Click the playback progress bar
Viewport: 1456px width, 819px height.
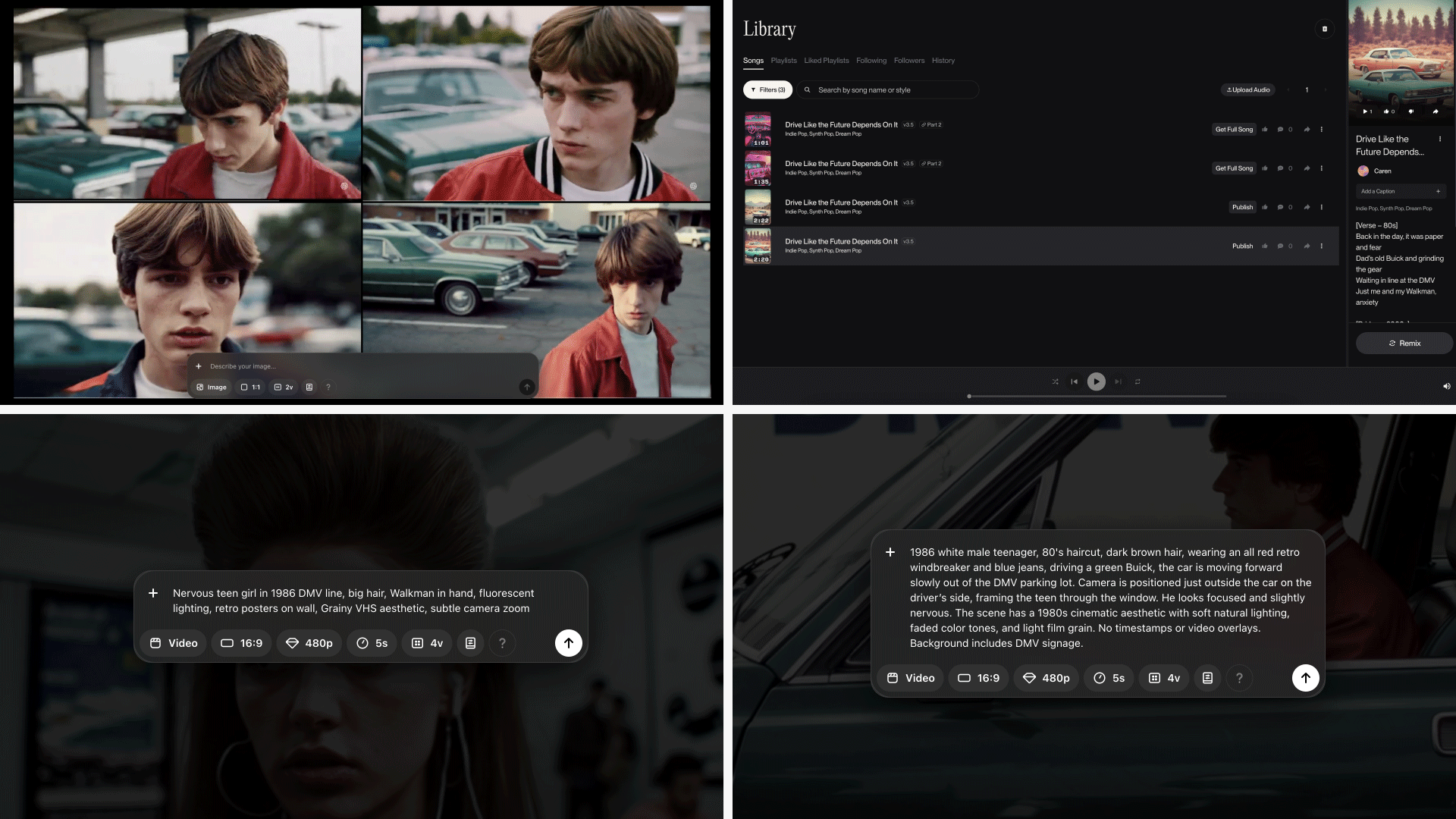click(1097, 396)
